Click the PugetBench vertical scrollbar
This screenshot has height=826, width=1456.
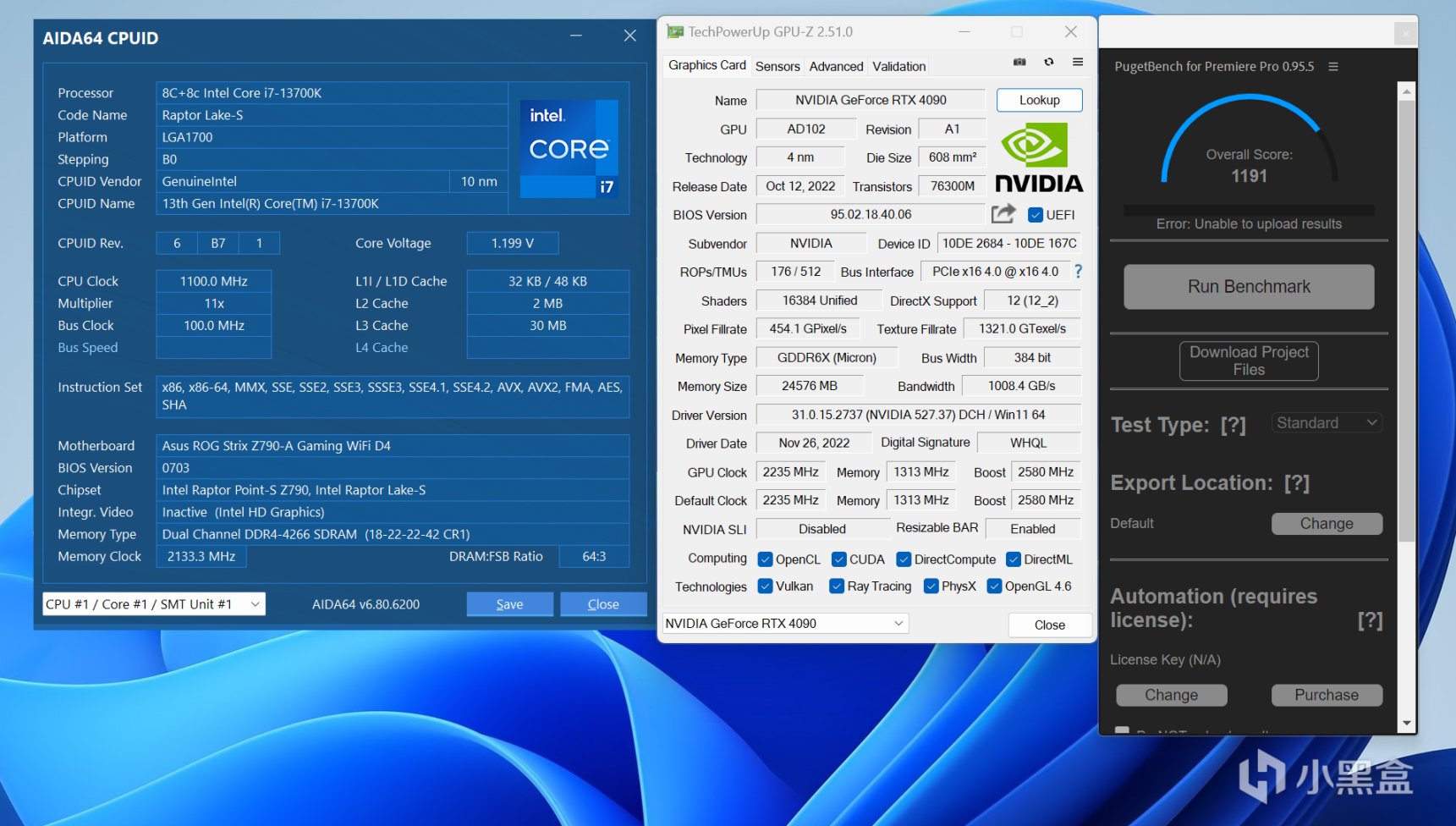coord(1406,322)
